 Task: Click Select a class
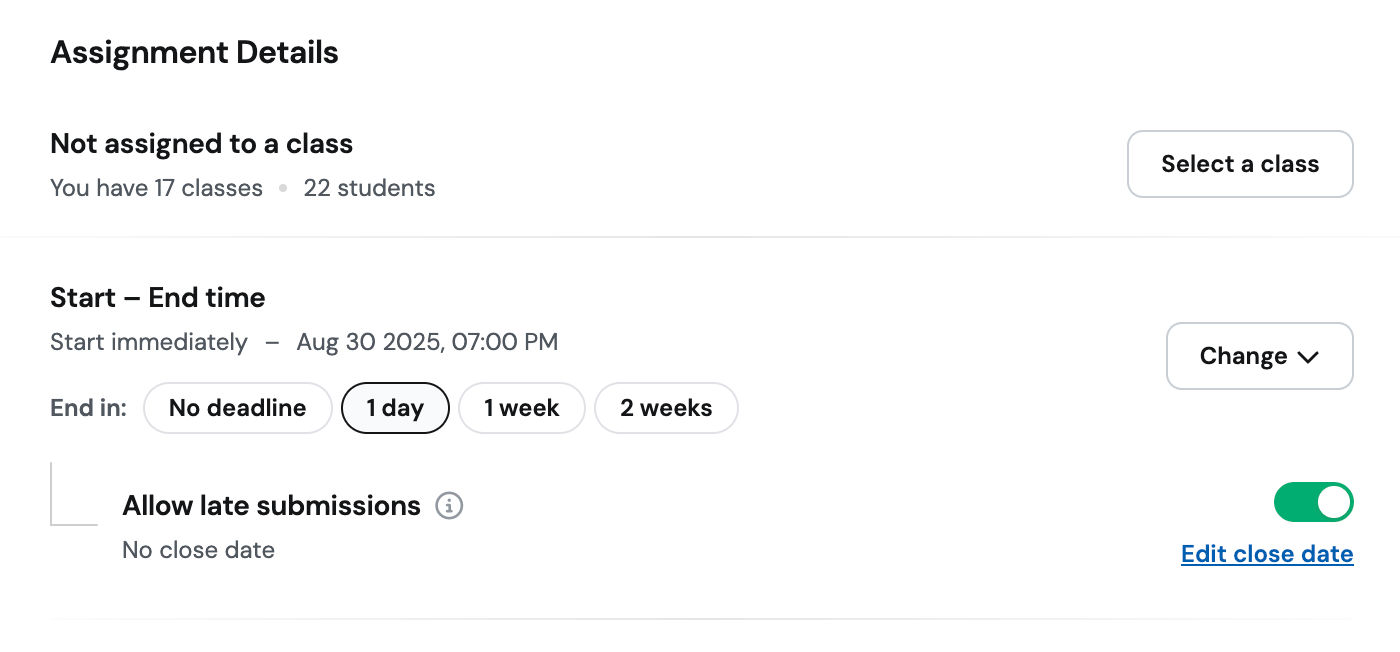click(1240, 163)
